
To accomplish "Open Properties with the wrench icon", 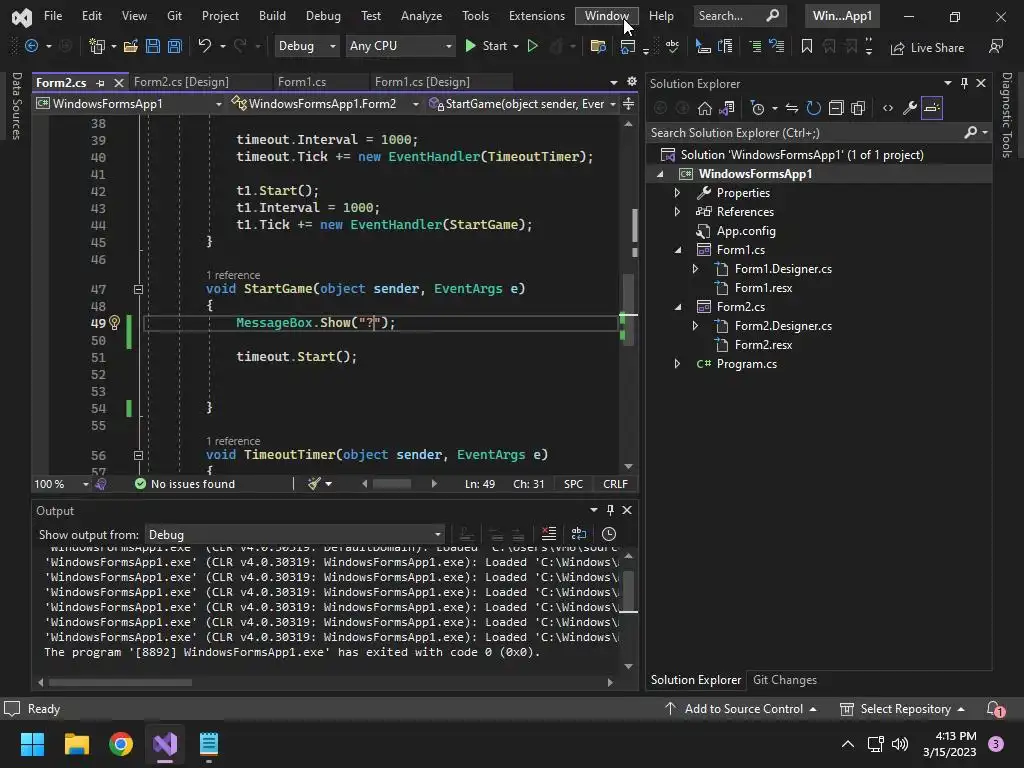I will pos(910,108).
